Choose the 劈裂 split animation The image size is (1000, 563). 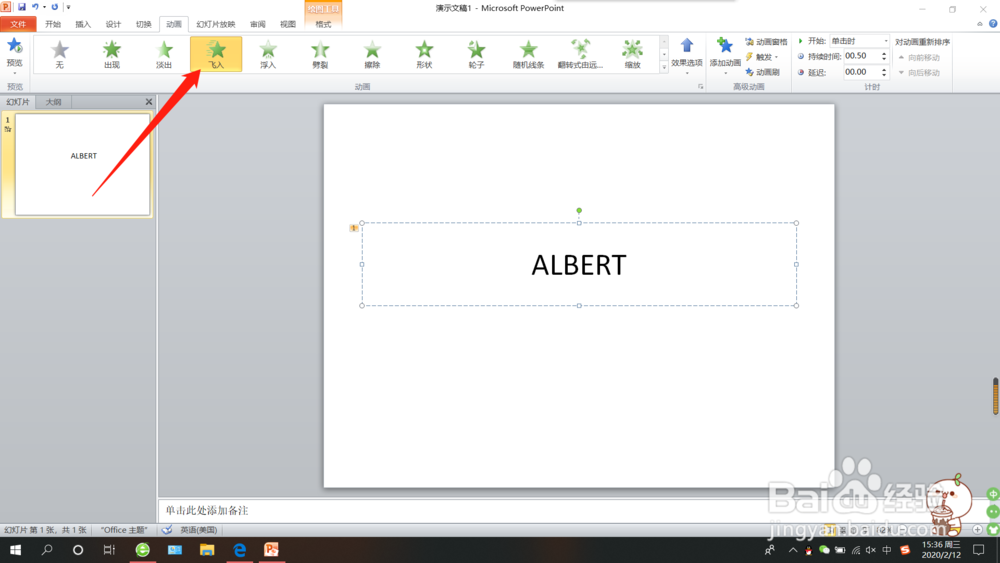coord(320,54)
